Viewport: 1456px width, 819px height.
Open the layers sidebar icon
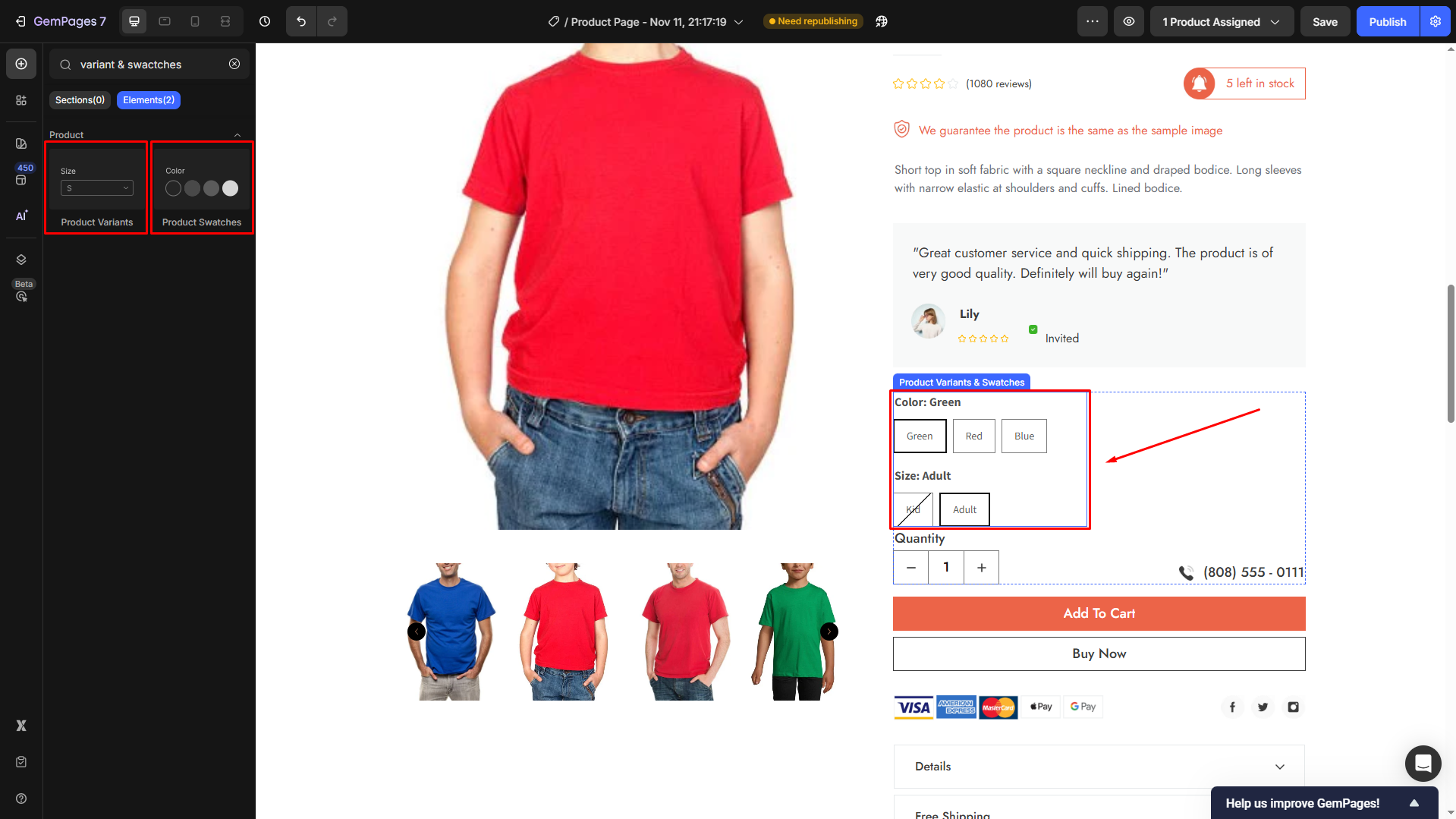pyautogui.click(x=21, y=260)
